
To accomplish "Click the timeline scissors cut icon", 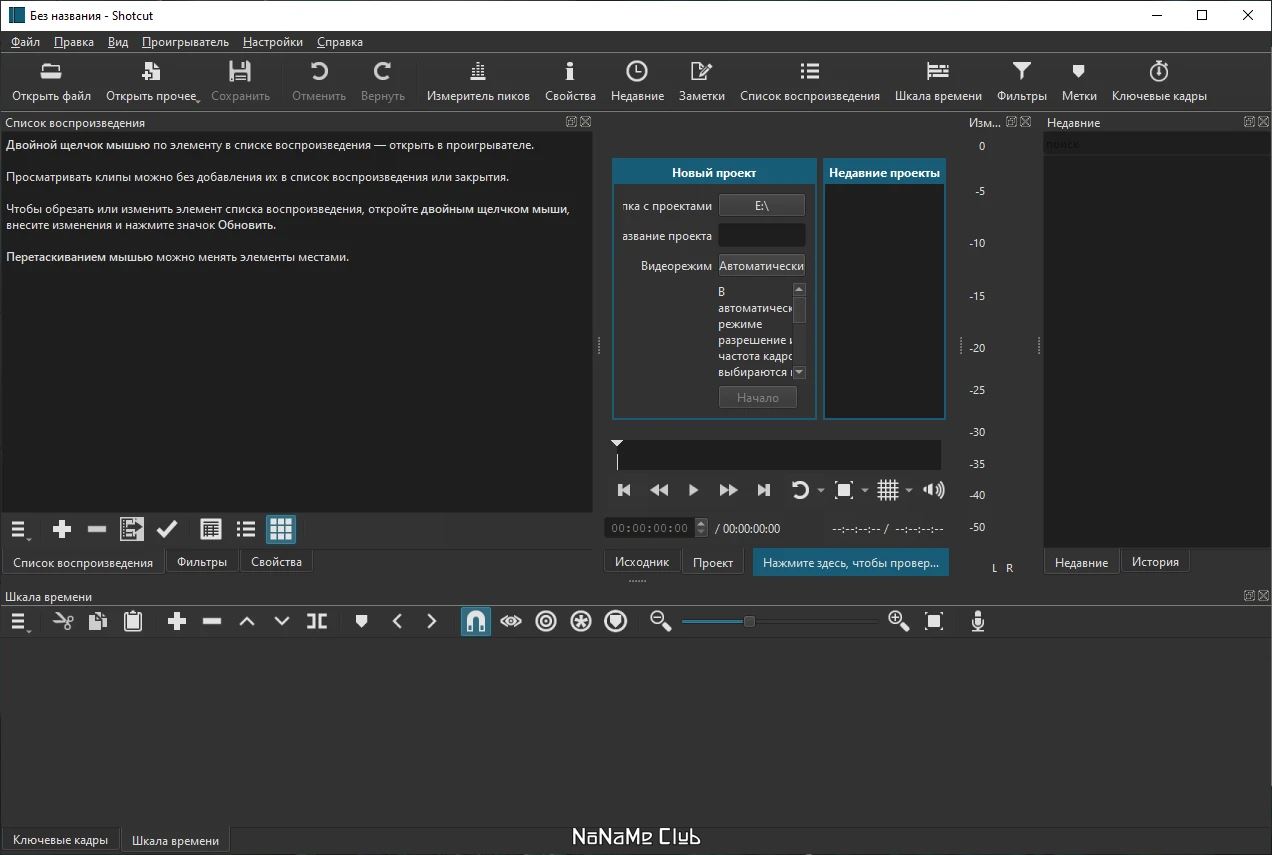I will (x=63, y=622).
